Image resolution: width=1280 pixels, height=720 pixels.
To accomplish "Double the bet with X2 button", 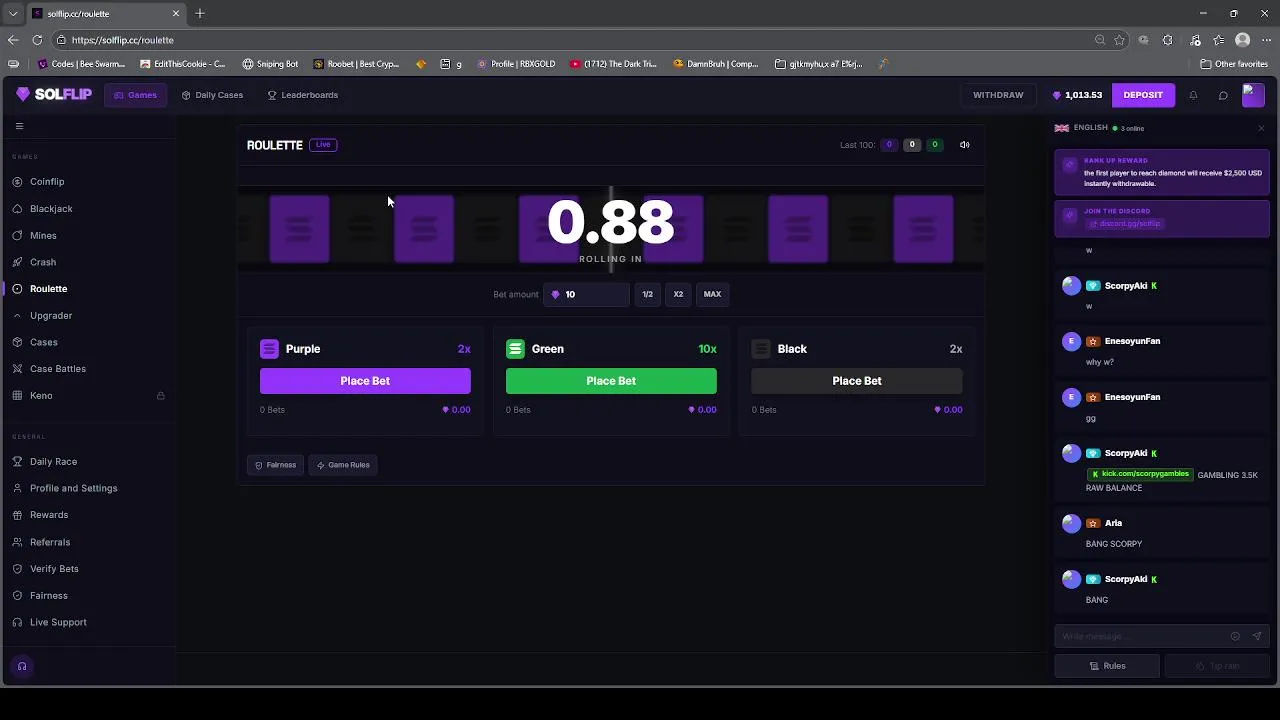I will (x=678, y=294).
